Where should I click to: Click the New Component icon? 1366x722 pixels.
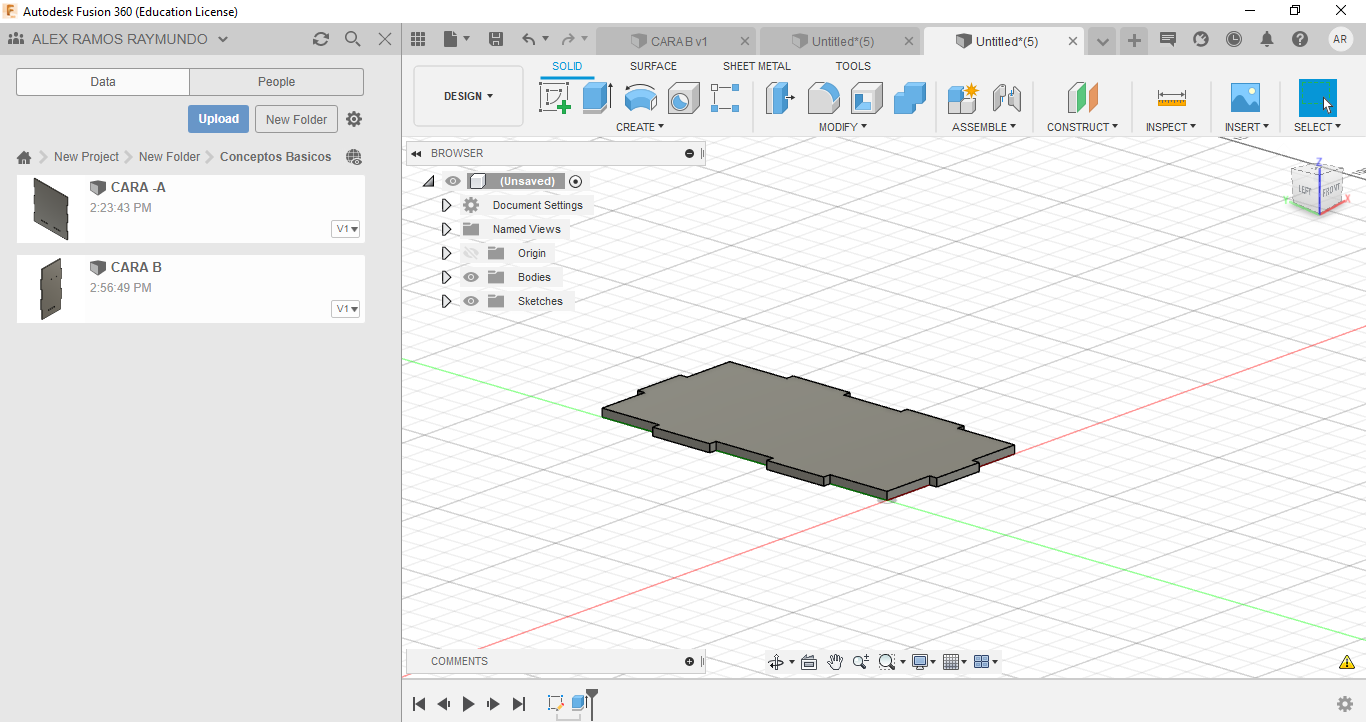pos(963,98)
